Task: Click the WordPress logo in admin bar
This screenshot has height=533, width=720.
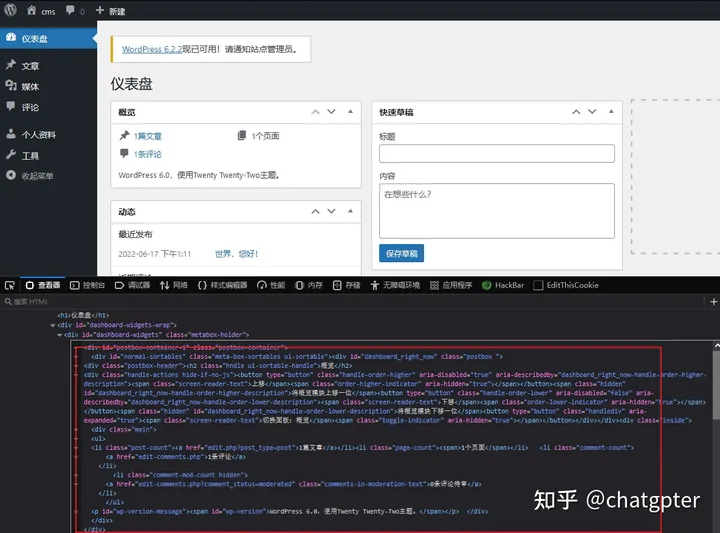Action: pos(11,10)
